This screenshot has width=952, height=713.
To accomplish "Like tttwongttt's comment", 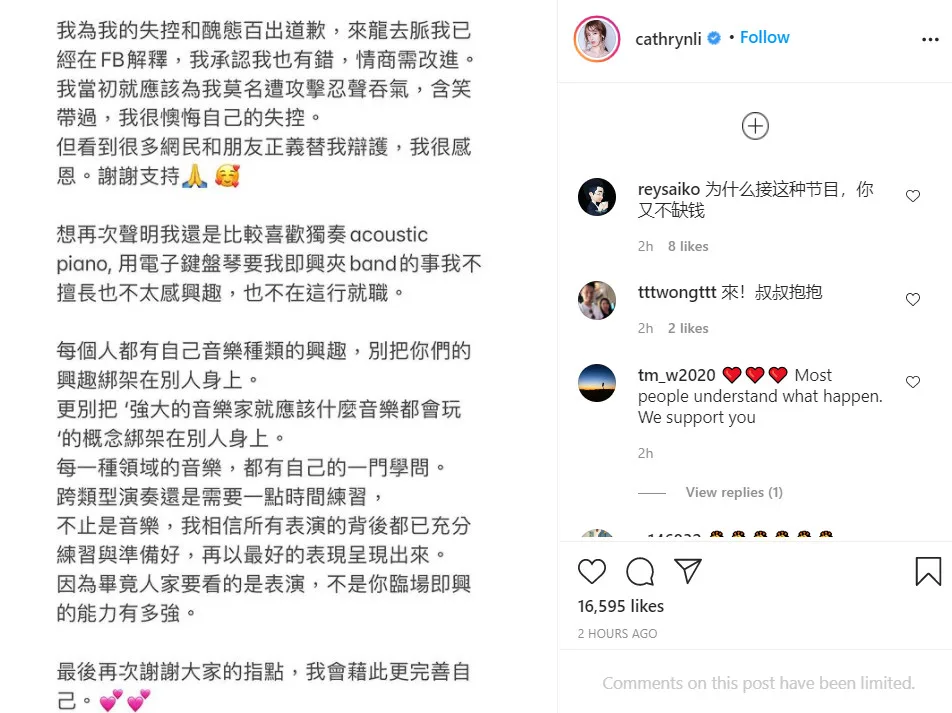I will coord(913,299).
